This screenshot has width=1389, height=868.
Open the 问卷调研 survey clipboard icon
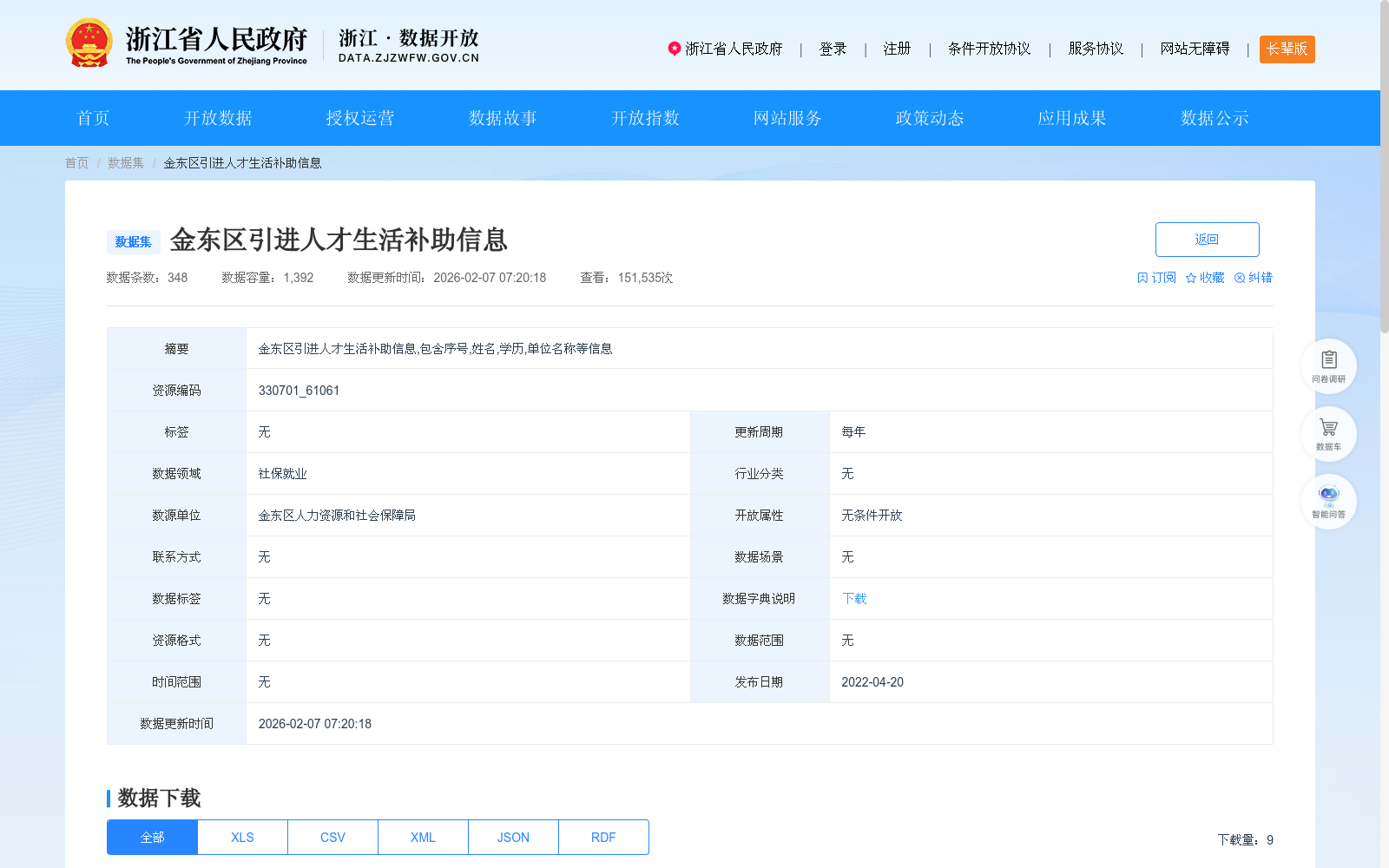click(x=1328, y=365)
